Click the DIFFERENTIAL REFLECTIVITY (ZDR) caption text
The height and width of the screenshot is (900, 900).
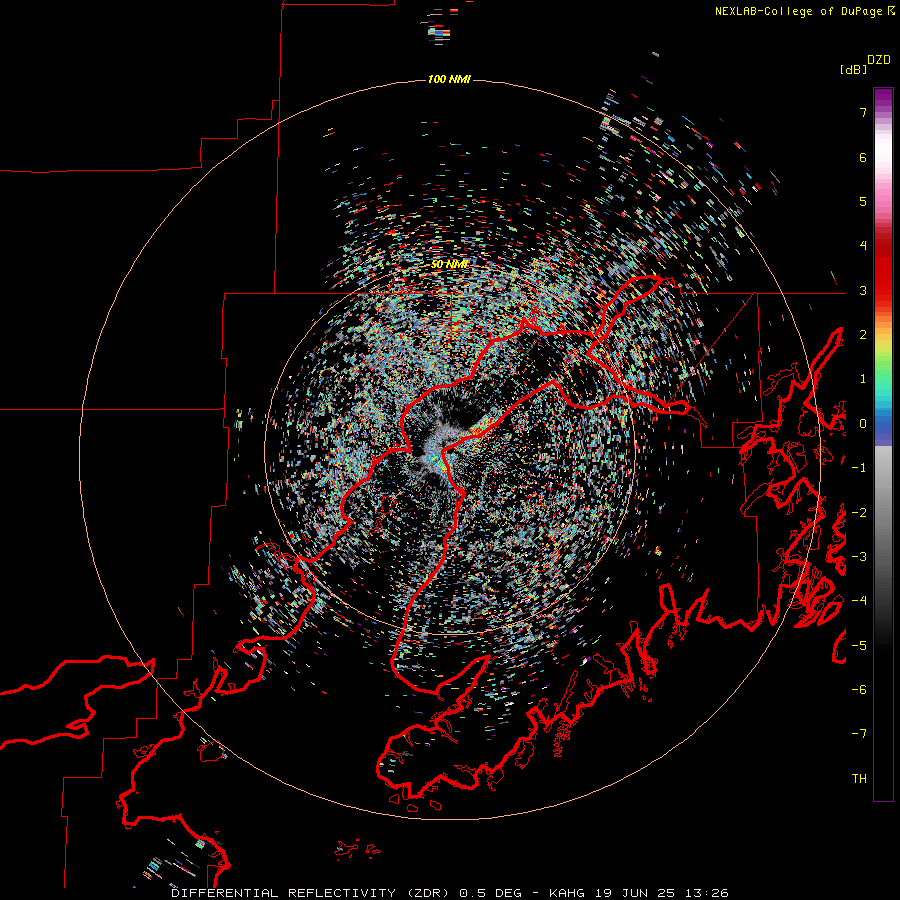[312, 893]
